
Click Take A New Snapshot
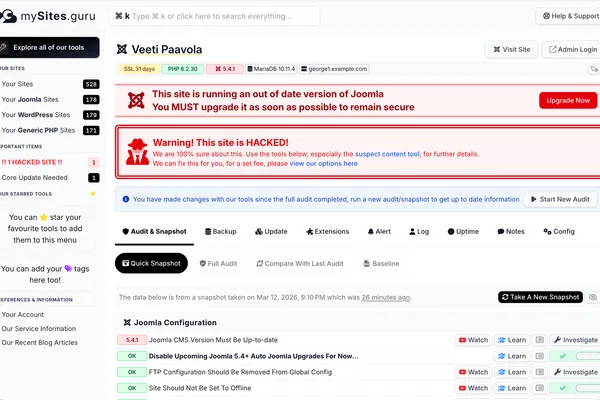540,297
